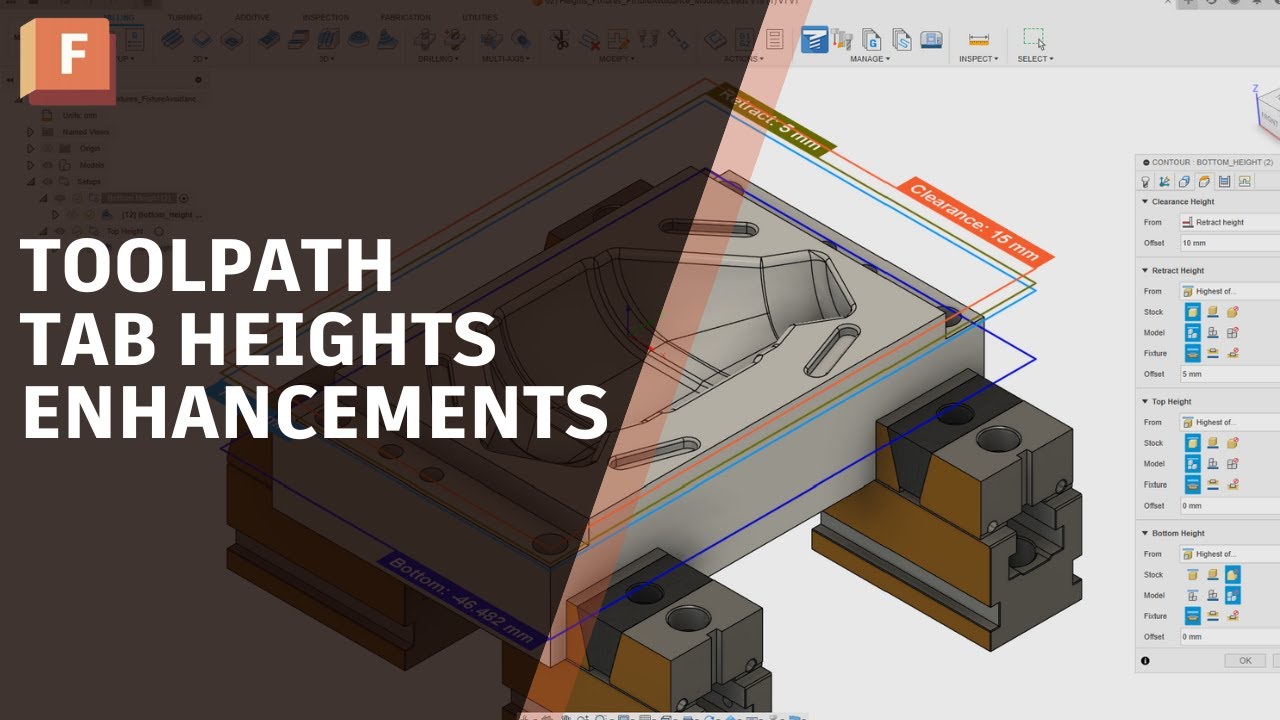Activate the Top Height setup radio button
Screen dimensions: 1280x720
pos(159,231)
